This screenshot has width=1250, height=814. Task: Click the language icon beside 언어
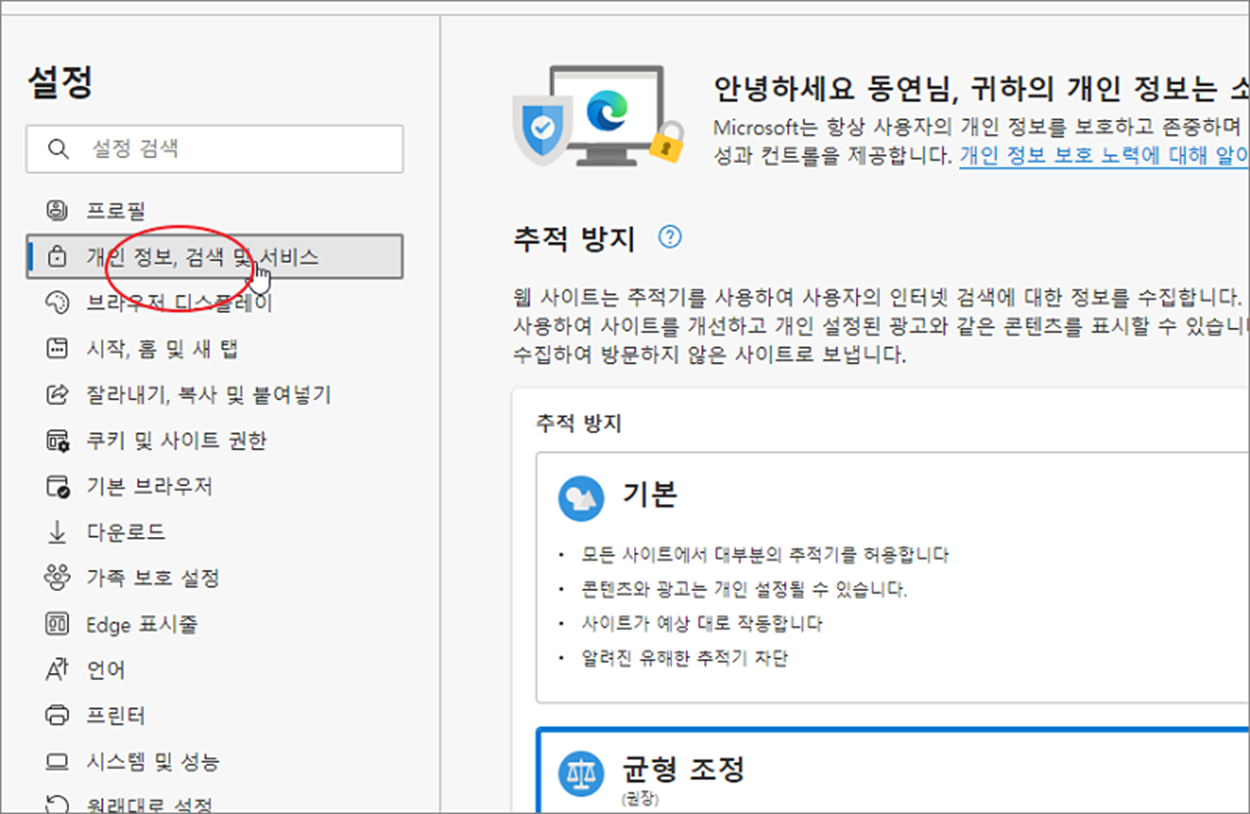click(57, 670)
